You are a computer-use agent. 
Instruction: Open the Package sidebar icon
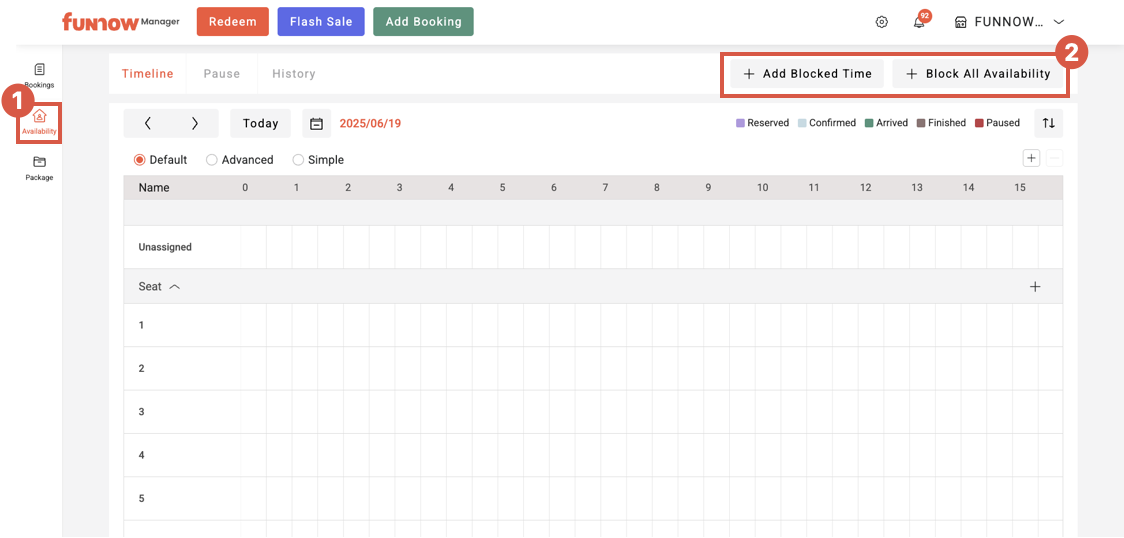pos(39,167)
